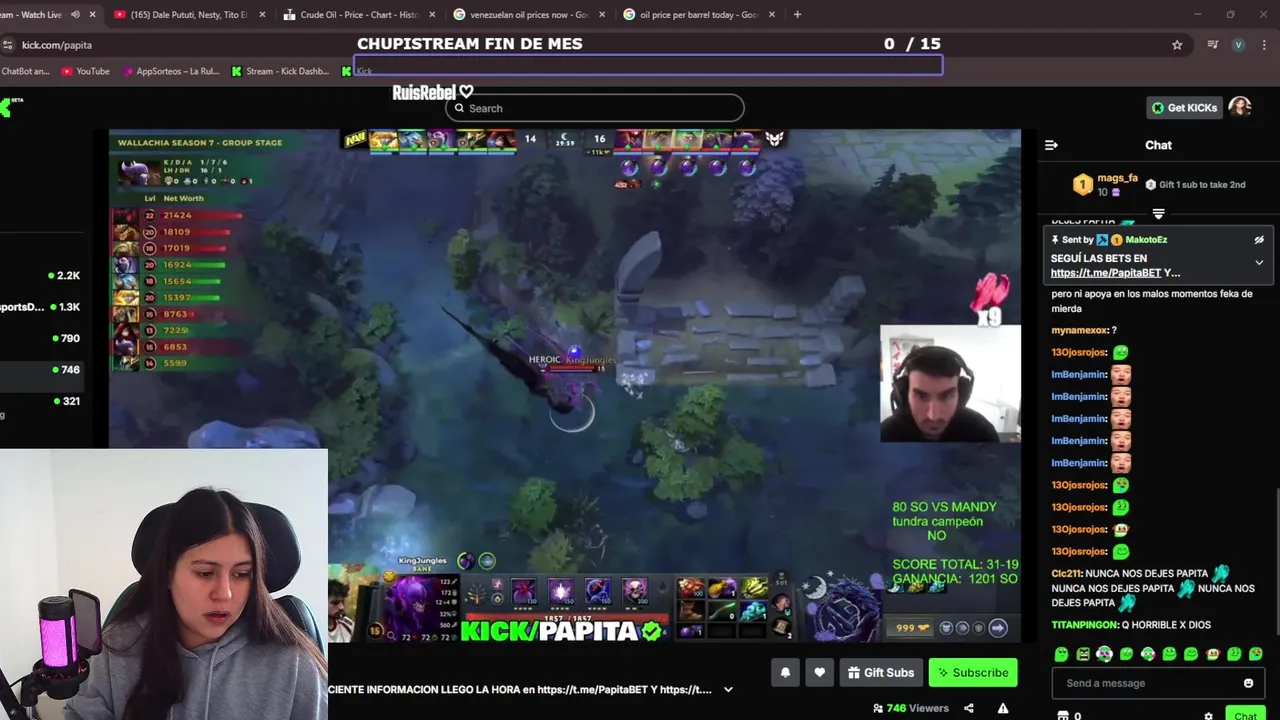This screenshot has height=720, width=1280.
Task: Send message with the Chat button
Action: click(1245, 715)
